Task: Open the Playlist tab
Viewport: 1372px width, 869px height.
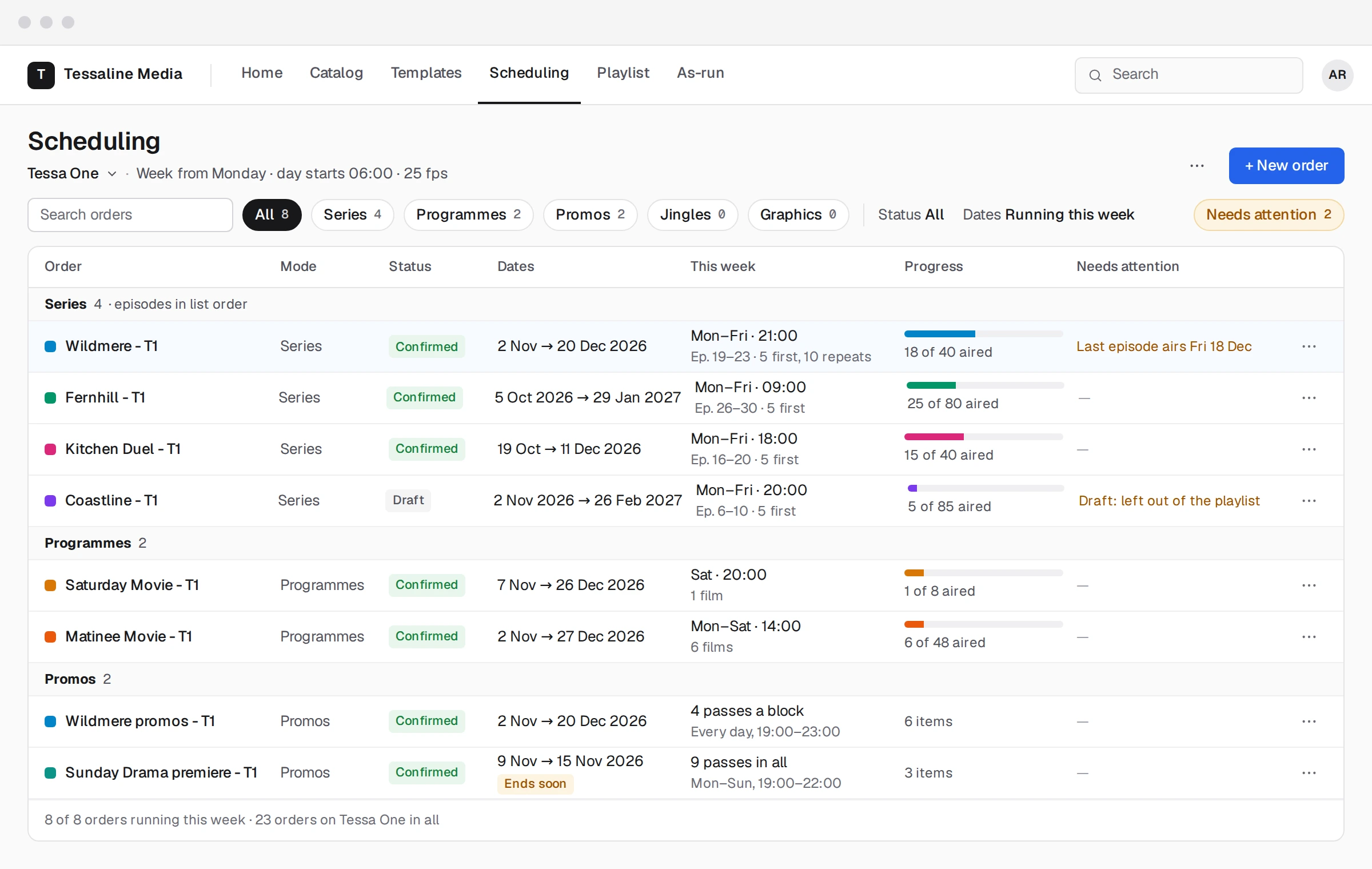Action: click(x=623, y=73)
